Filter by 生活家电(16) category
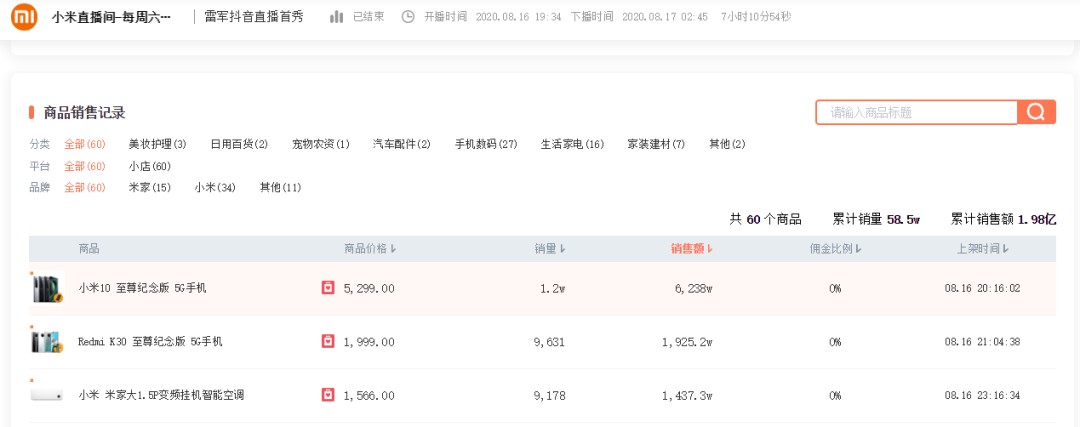The height and width of the screenshot is (427, 1080). click(572, 145)
